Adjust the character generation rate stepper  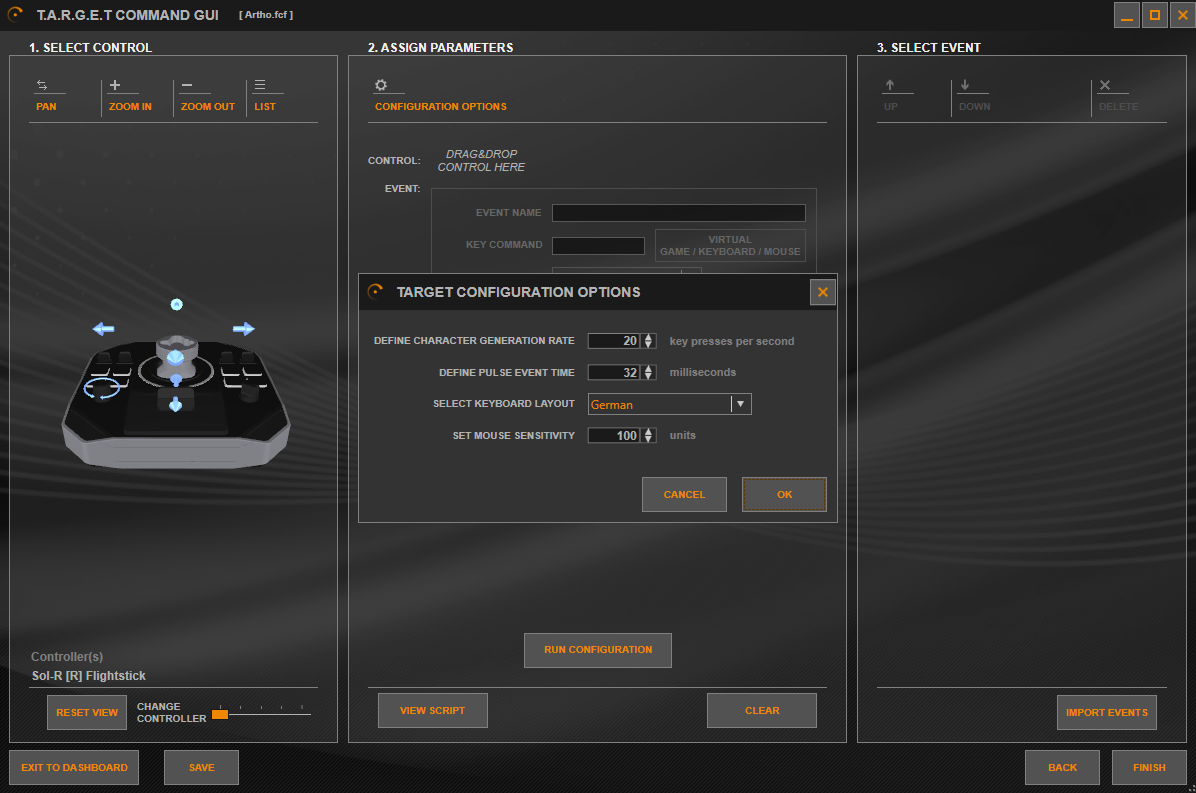point(648,341)
